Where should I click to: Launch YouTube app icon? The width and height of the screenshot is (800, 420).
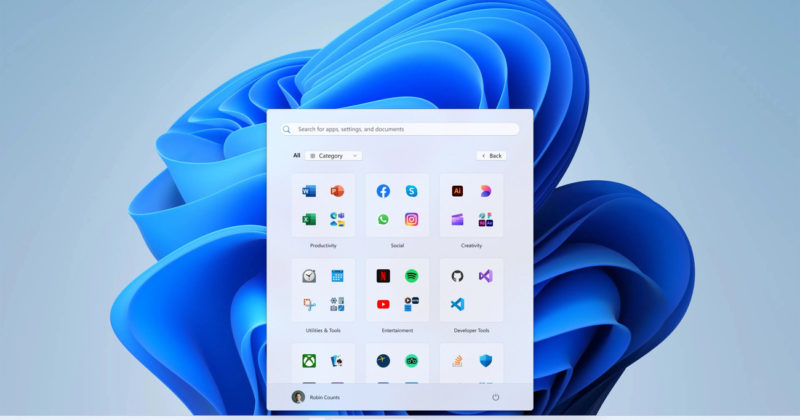tap(383, 304)
